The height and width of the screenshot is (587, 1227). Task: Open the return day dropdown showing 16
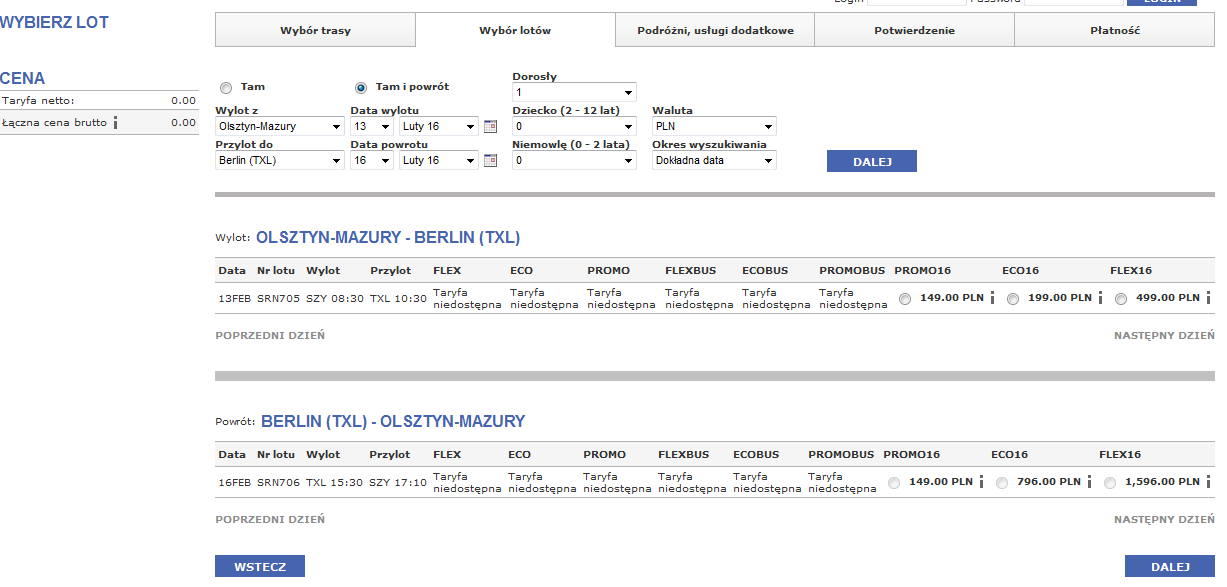[x=372, y=160]
